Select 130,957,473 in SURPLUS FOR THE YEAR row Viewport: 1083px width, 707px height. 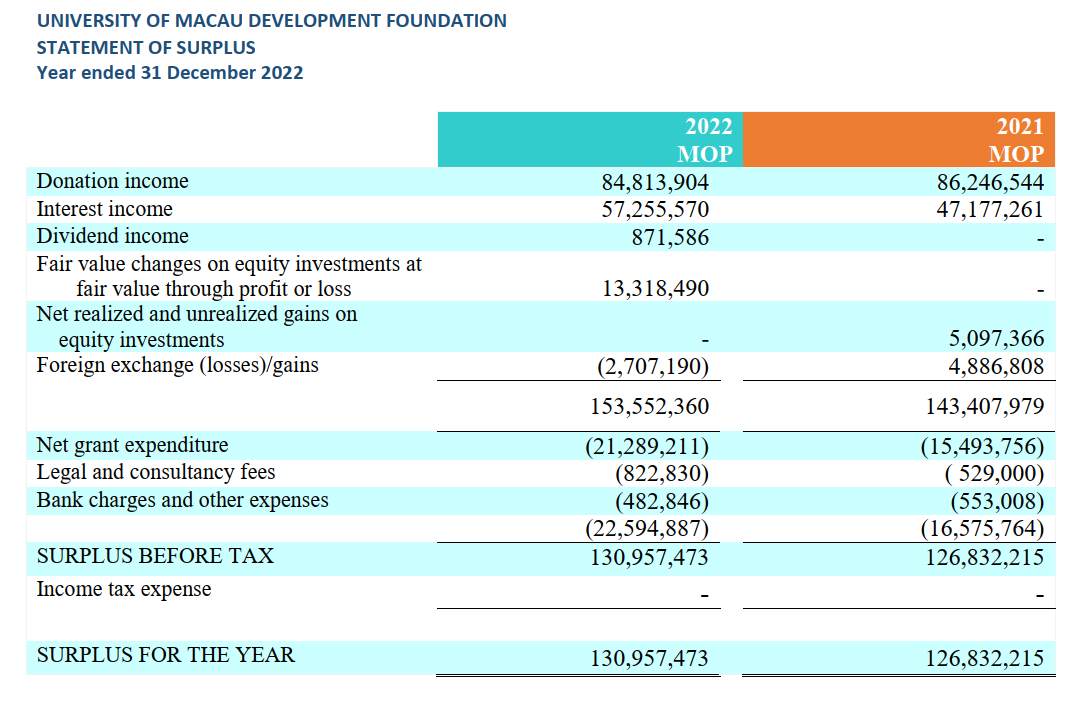pyautogui.click(x=649, y=658)
